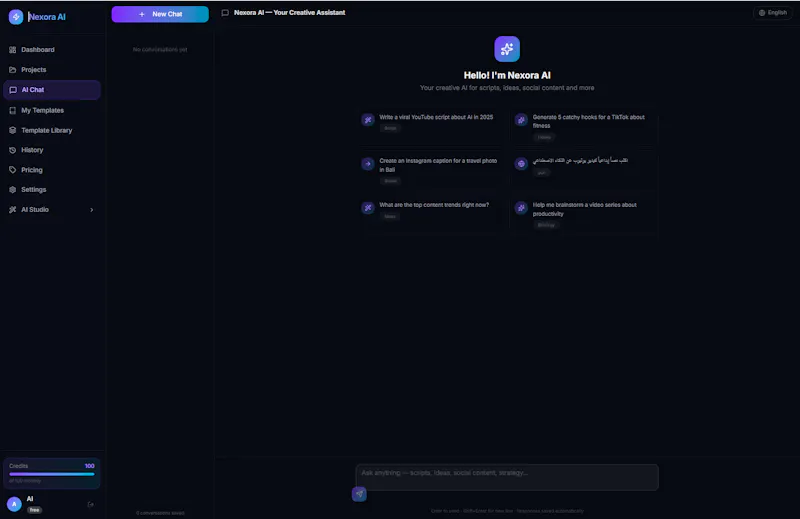Click 'No conversations yet' text
The width and height of the screenshot is (800, 519).
[160, 50]
